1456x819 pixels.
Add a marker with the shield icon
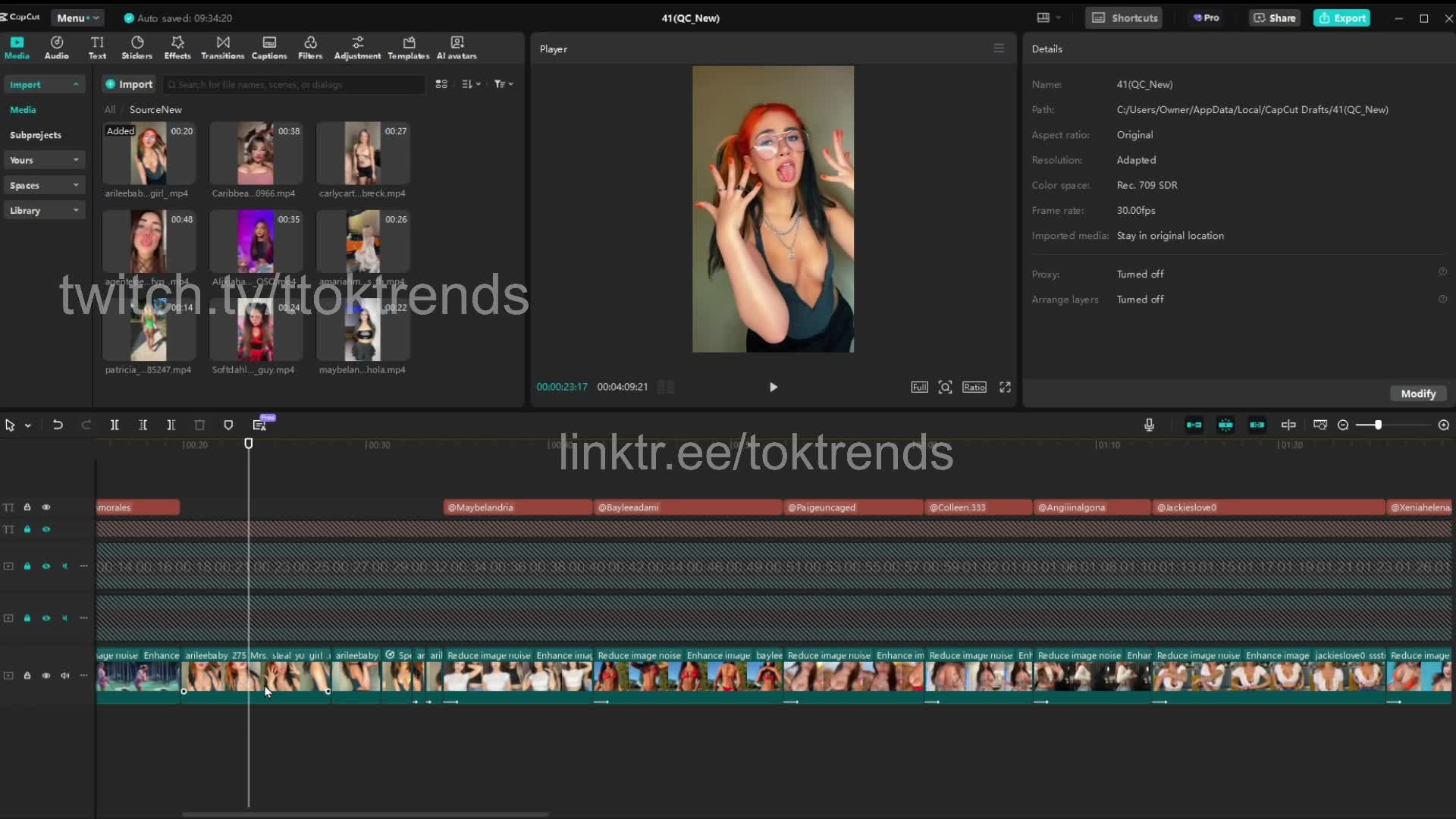tap(228, 425)
